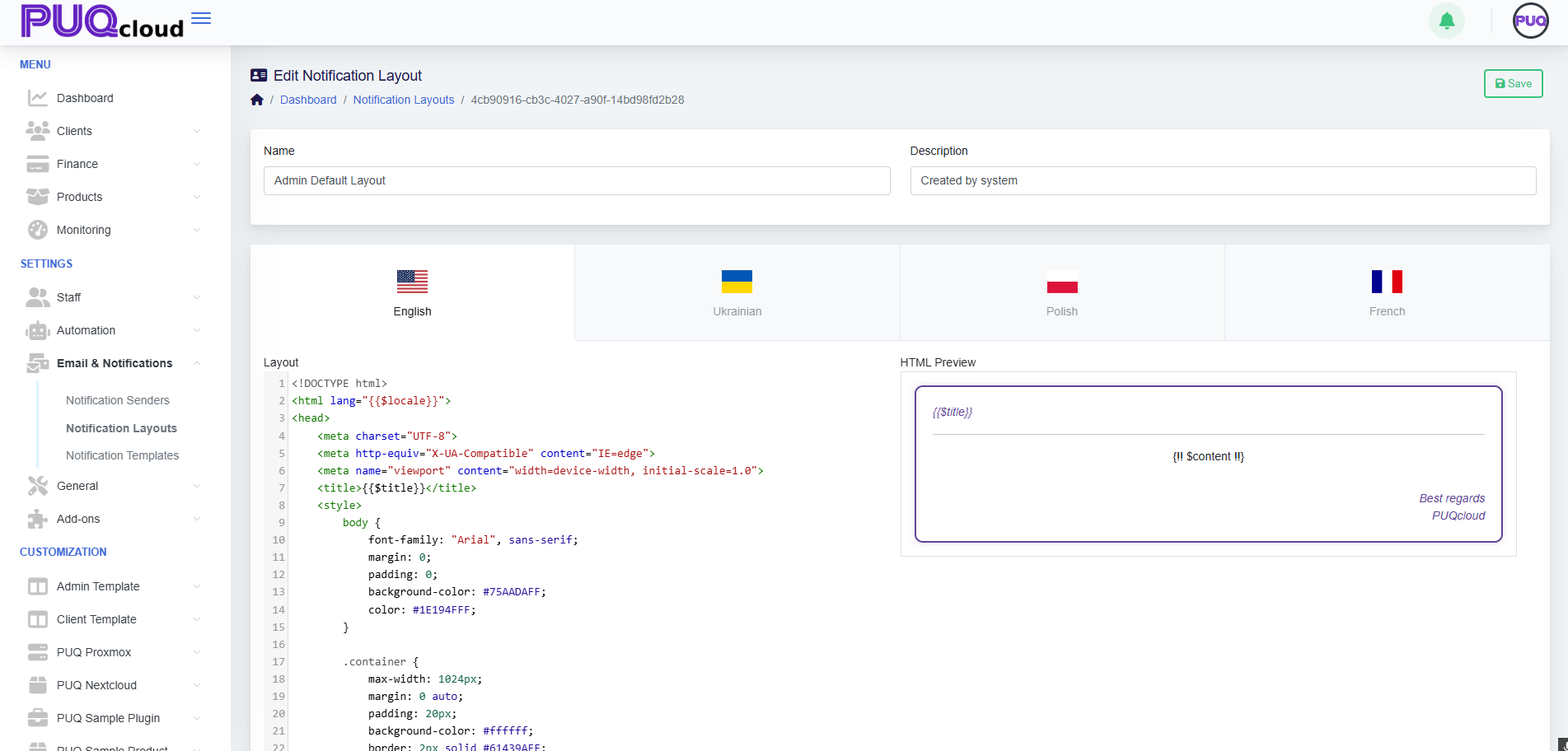The image size is (1568, 751).
Task: Collapse the Email & Notifications chevron
Action: (x=197, y=363)
